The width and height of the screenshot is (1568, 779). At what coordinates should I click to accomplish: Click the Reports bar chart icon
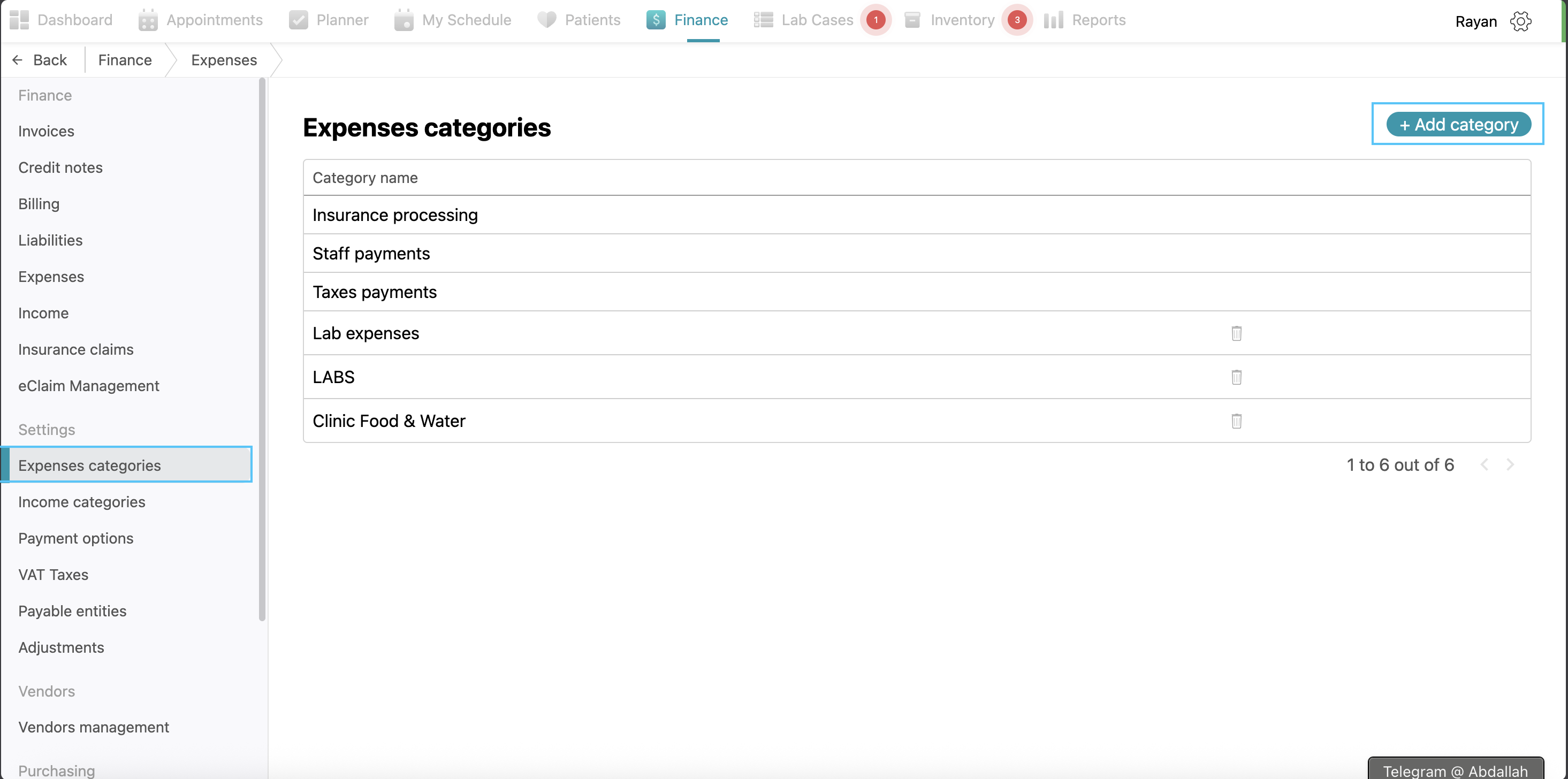[x=1053, y=20]
